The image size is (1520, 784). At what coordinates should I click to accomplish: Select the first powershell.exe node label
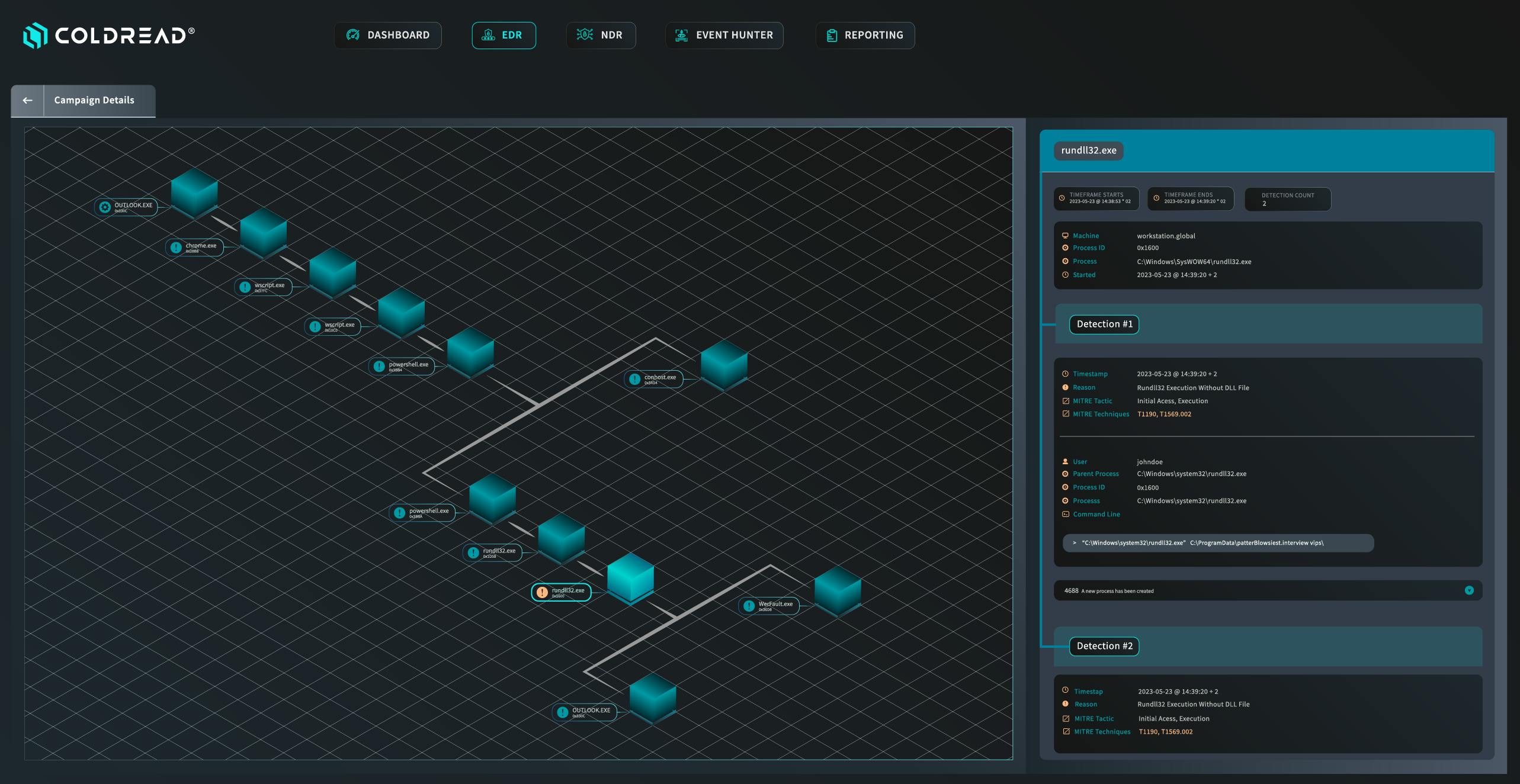[408, 366]
